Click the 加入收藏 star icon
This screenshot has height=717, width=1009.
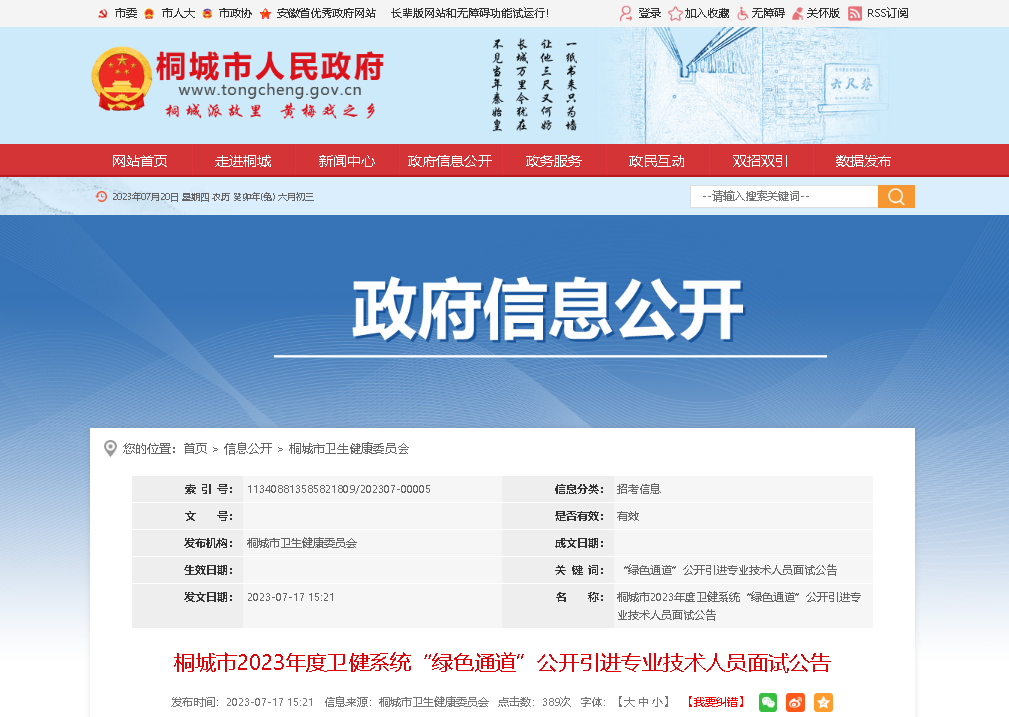(x=675, y=14)
